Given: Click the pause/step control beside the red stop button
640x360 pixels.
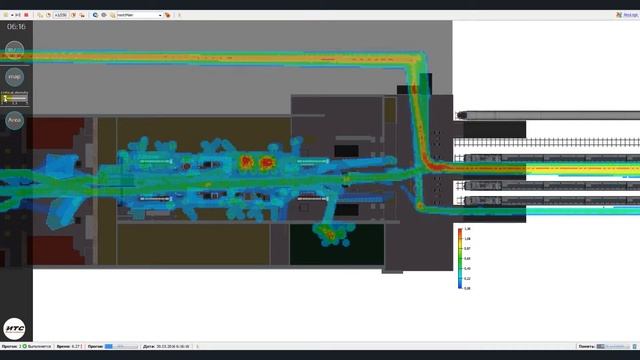Looking at the screenshot, I should [x=18, y=15].
